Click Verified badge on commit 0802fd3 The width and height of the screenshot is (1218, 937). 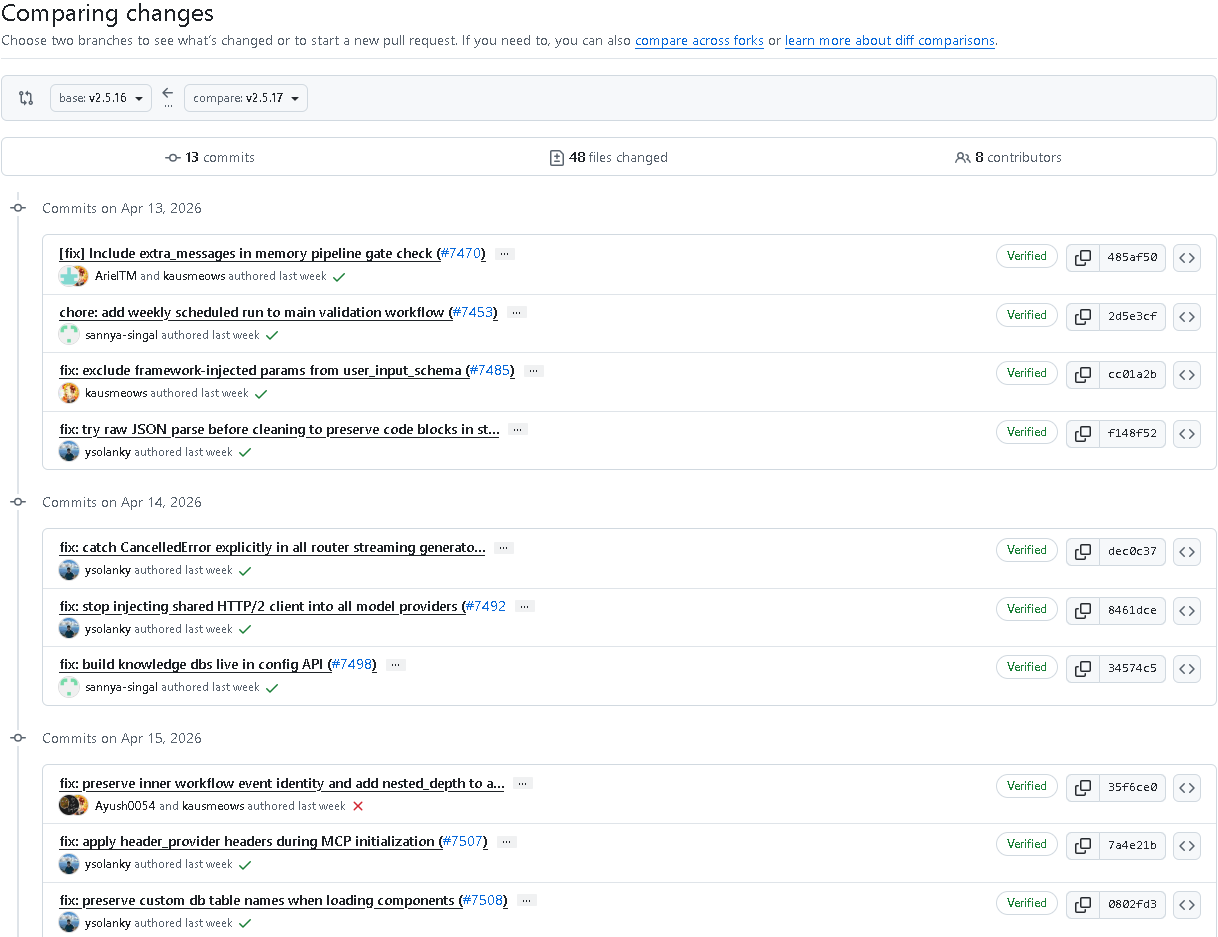point(1026,903)
